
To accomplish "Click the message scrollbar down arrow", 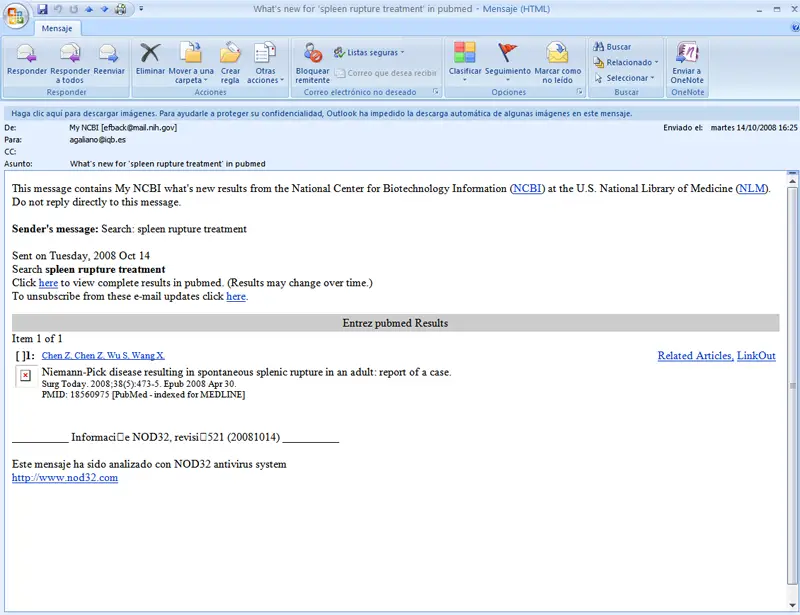I will click(792, 606).
